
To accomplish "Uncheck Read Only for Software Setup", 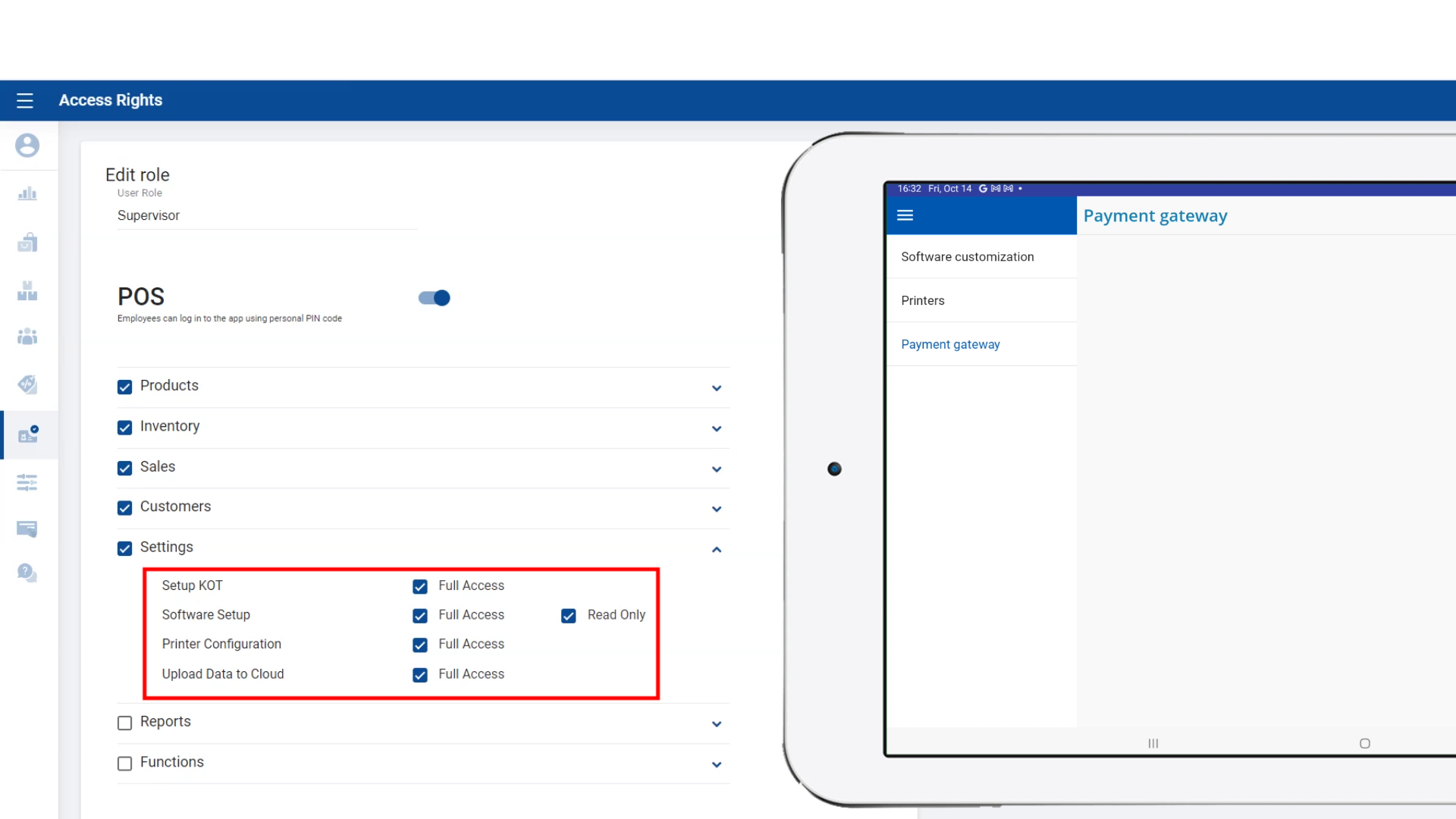I will click(569, 616).
